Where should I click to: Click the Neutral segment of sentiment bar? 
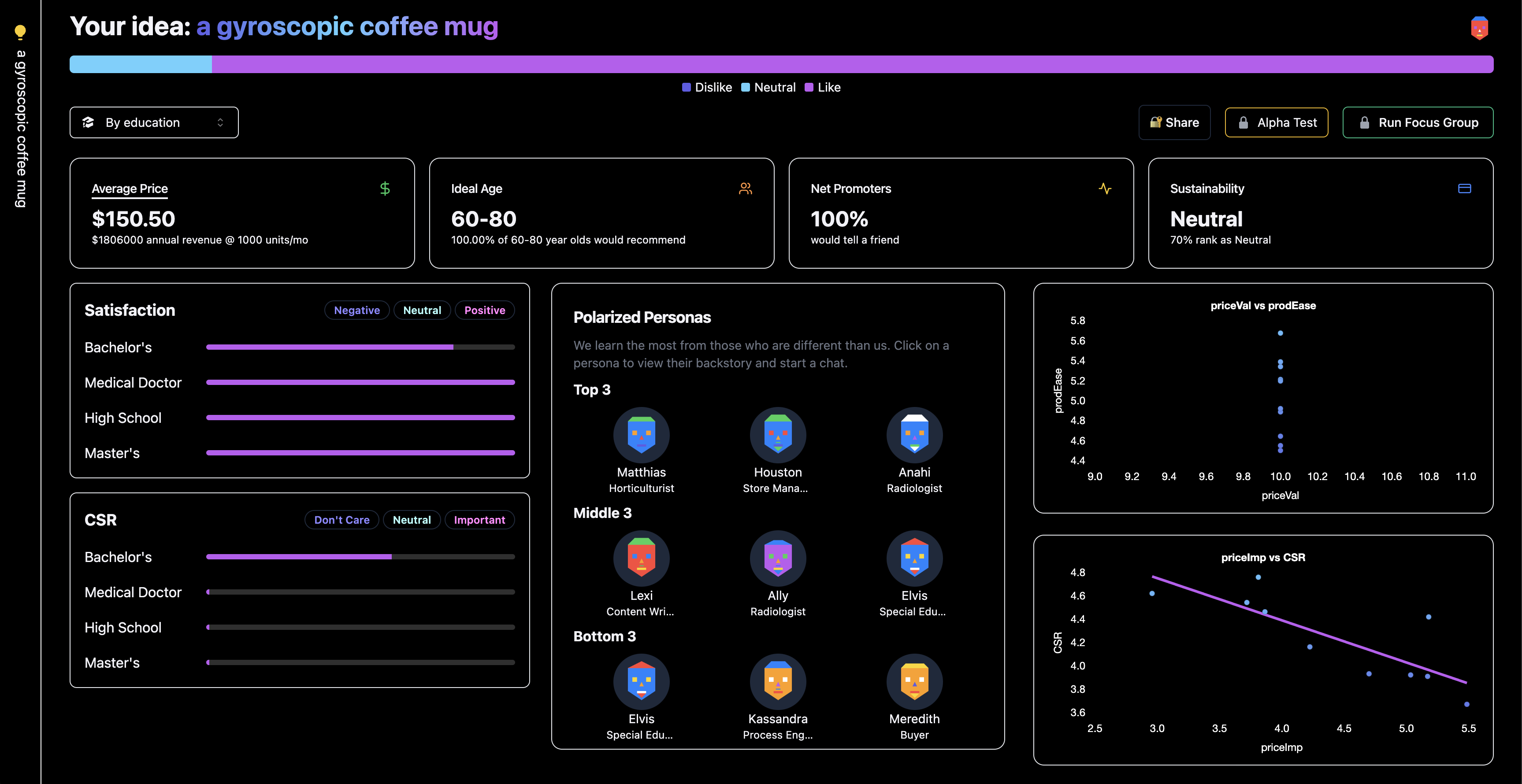click(x=141, y=64)
